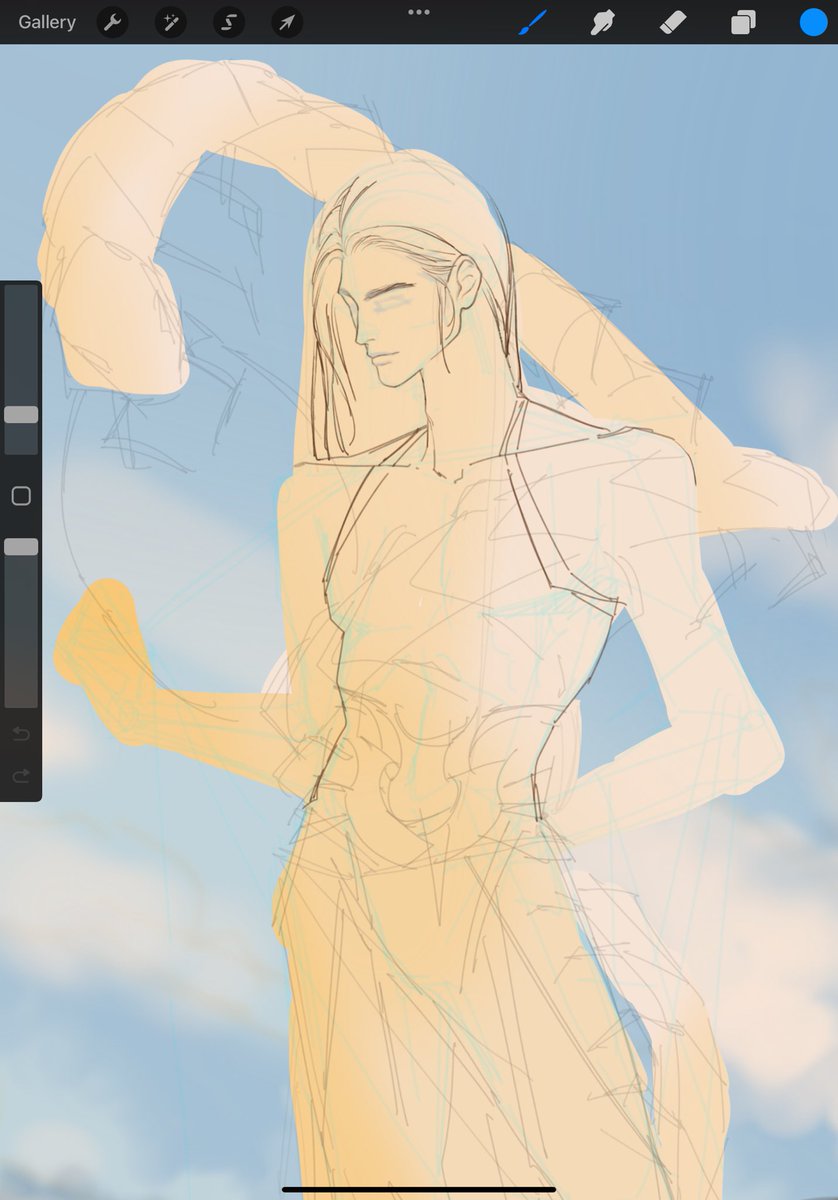The width and height of the screenshot is (838, 1200).
Task: Undo the last stroke
Action: click(21, 734)
